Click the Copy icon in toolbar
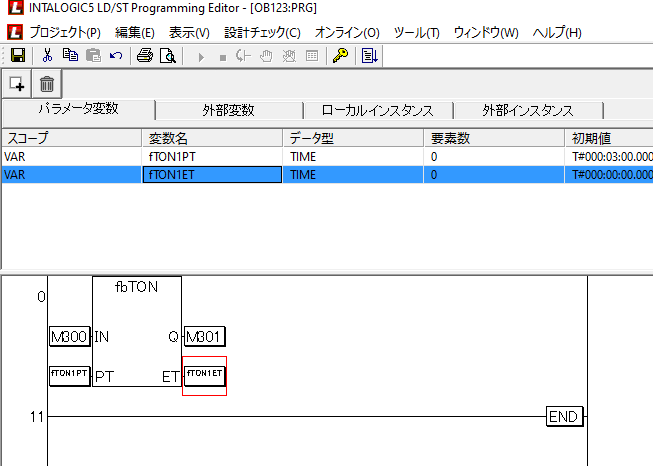 (70, 56)
